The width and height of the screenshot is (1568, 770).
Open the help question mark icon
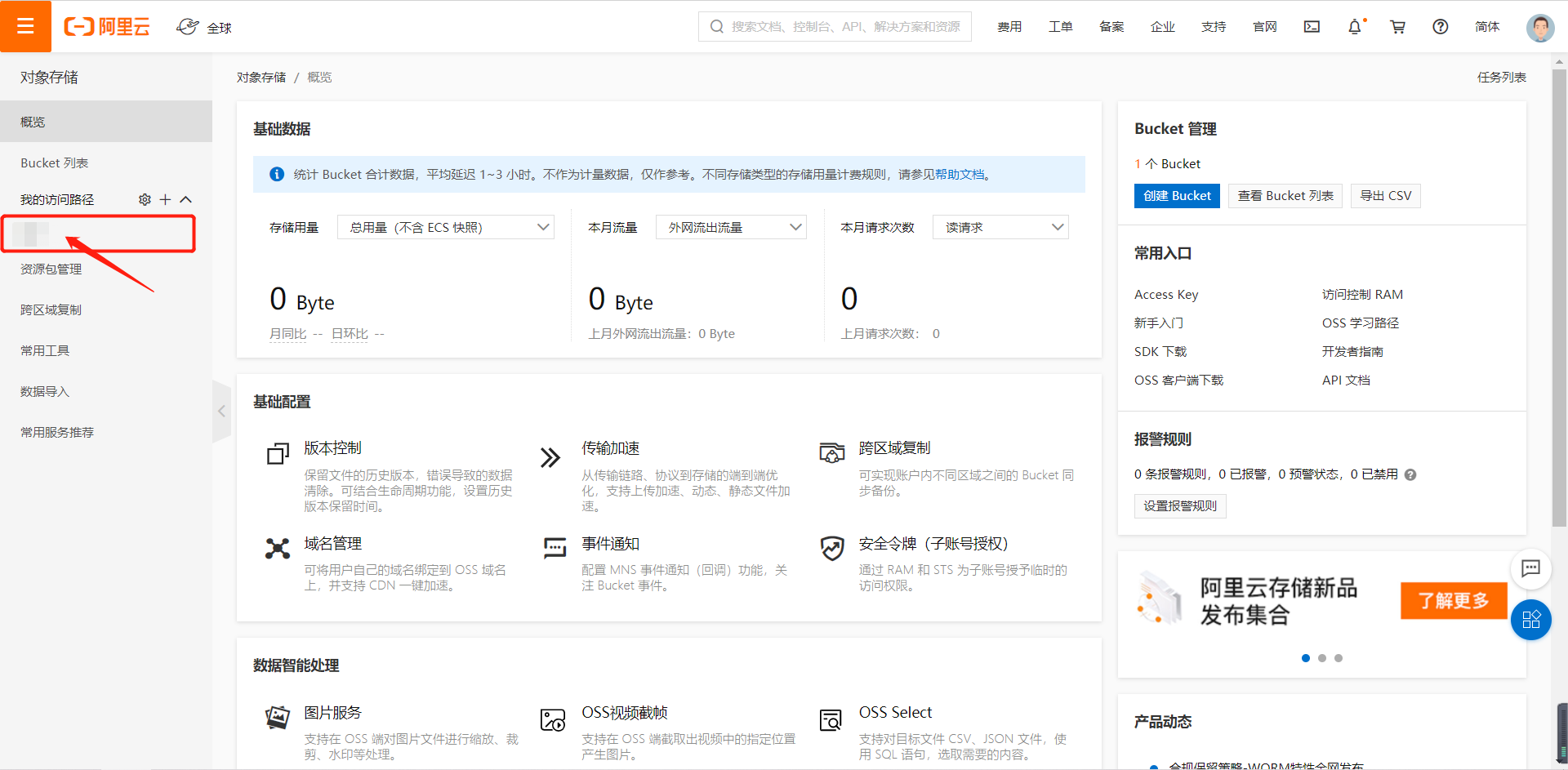coord(1441,27)
